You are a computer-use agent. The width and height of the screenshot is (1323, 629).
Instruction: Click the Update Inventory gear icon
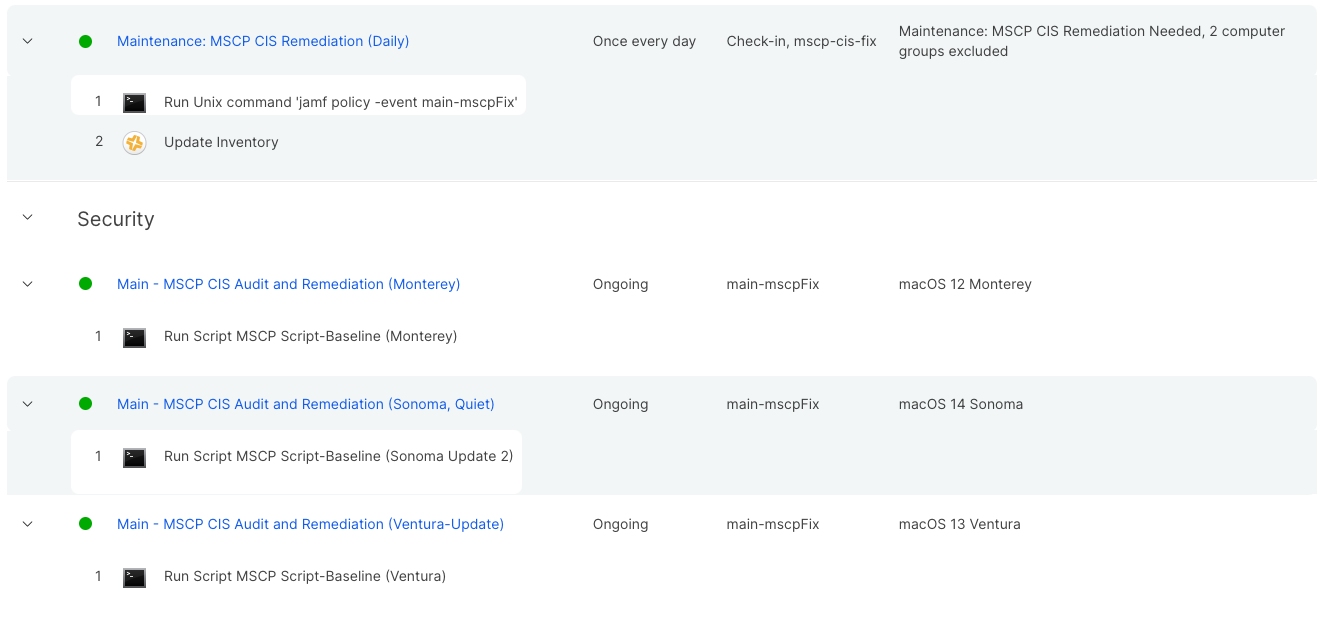(134, 143)
